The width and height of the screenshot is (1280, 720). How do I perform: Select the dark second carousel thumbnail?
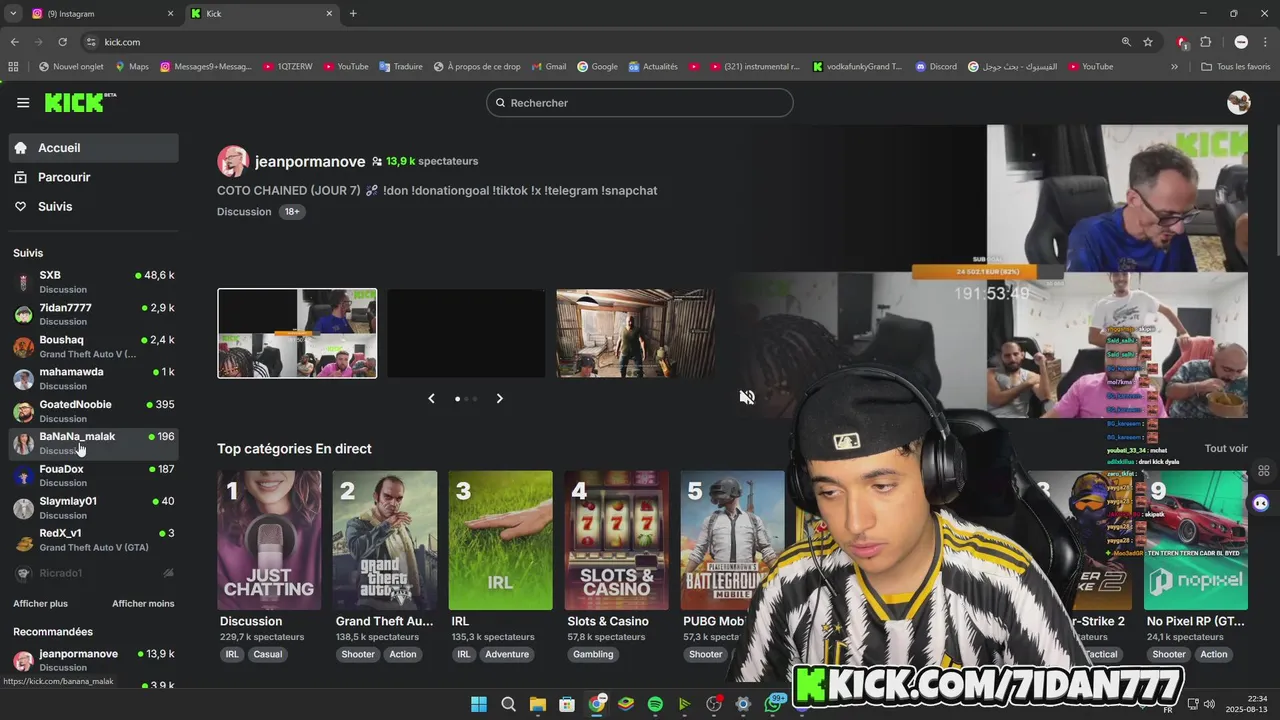point(466,333)
